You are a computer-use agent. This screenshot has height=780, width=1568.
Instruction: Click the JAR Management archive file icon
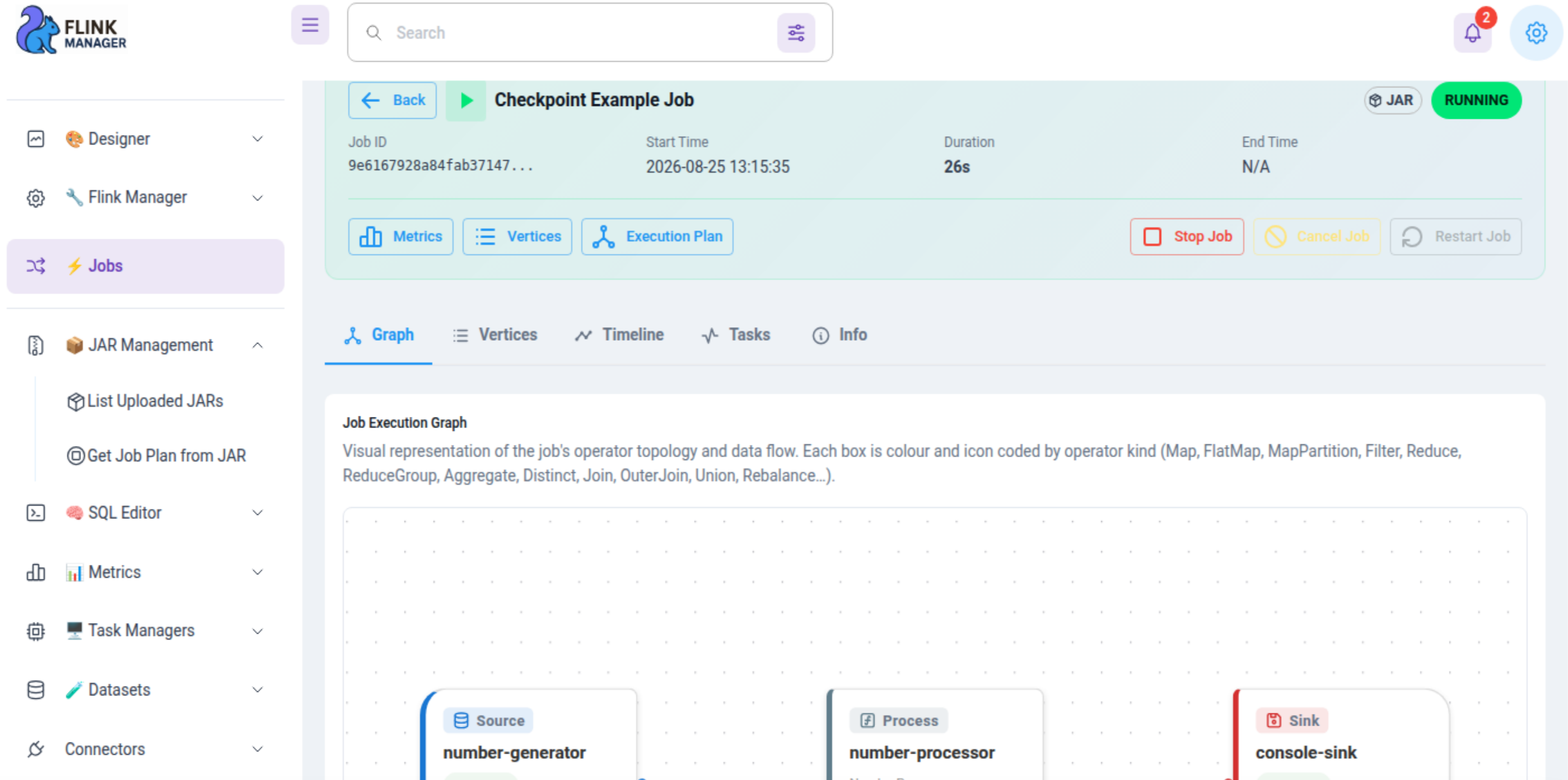[36, 345]
